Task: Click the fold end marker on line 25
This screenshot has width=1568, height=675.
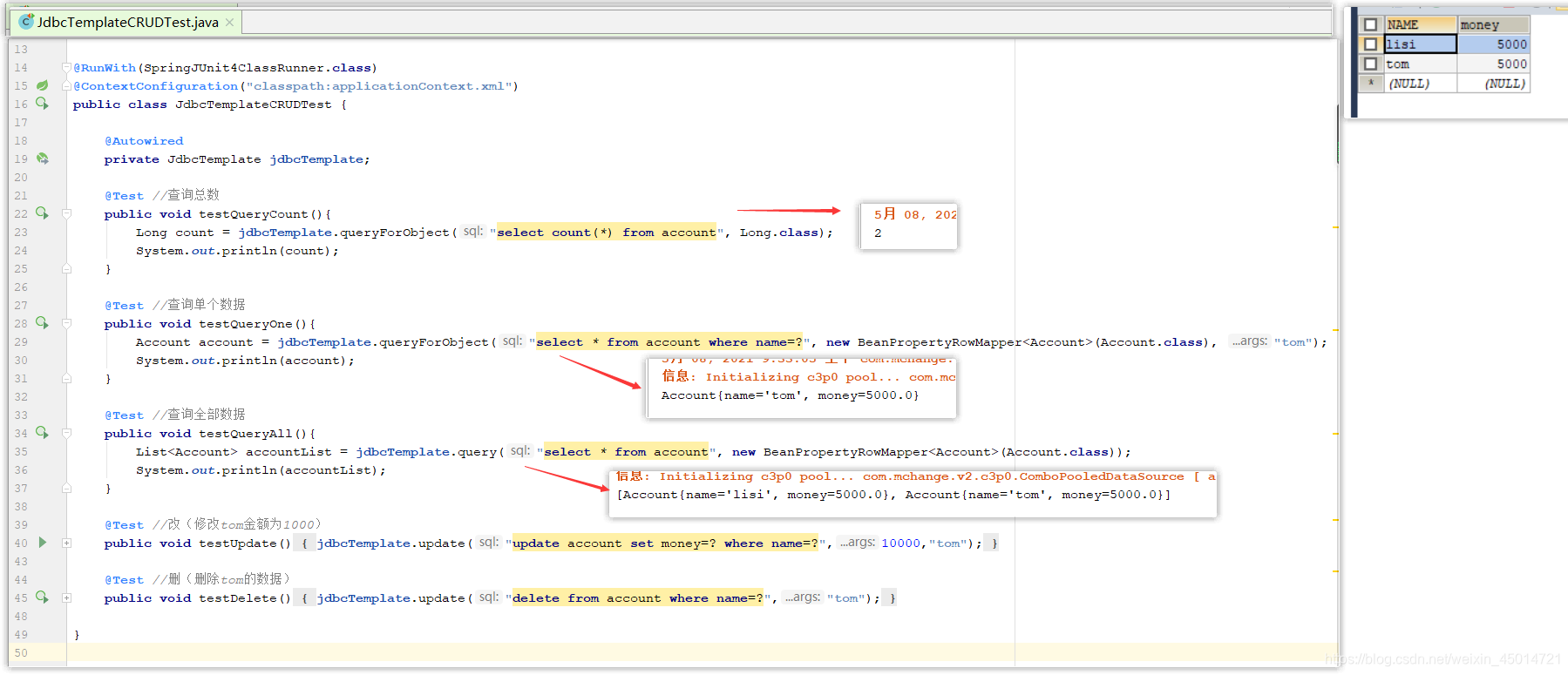Action: (66, 269)
